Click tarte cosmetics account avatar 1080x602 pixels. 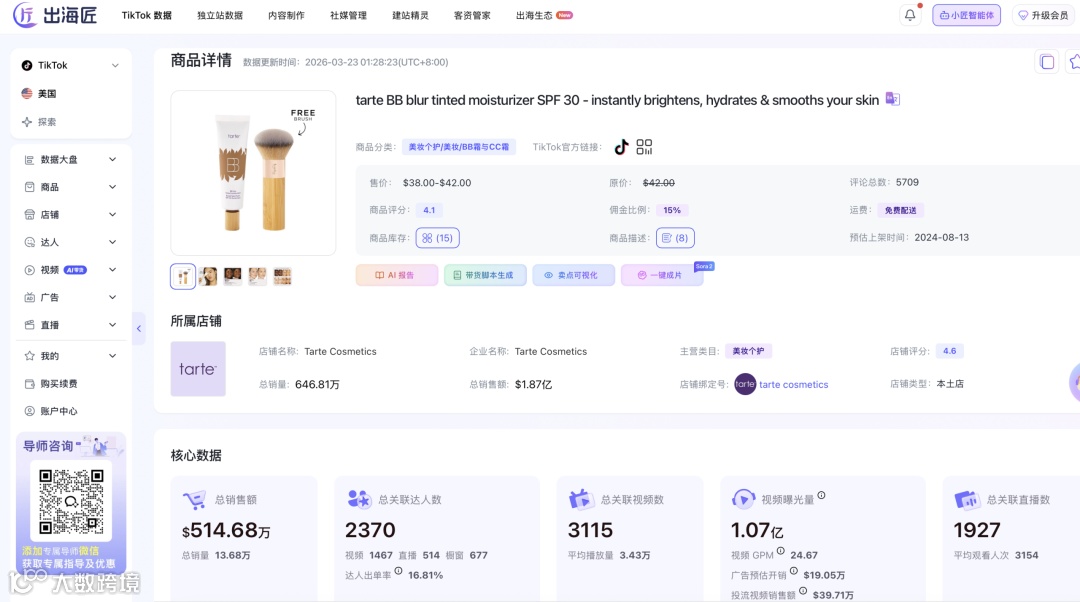pos(745,384)
